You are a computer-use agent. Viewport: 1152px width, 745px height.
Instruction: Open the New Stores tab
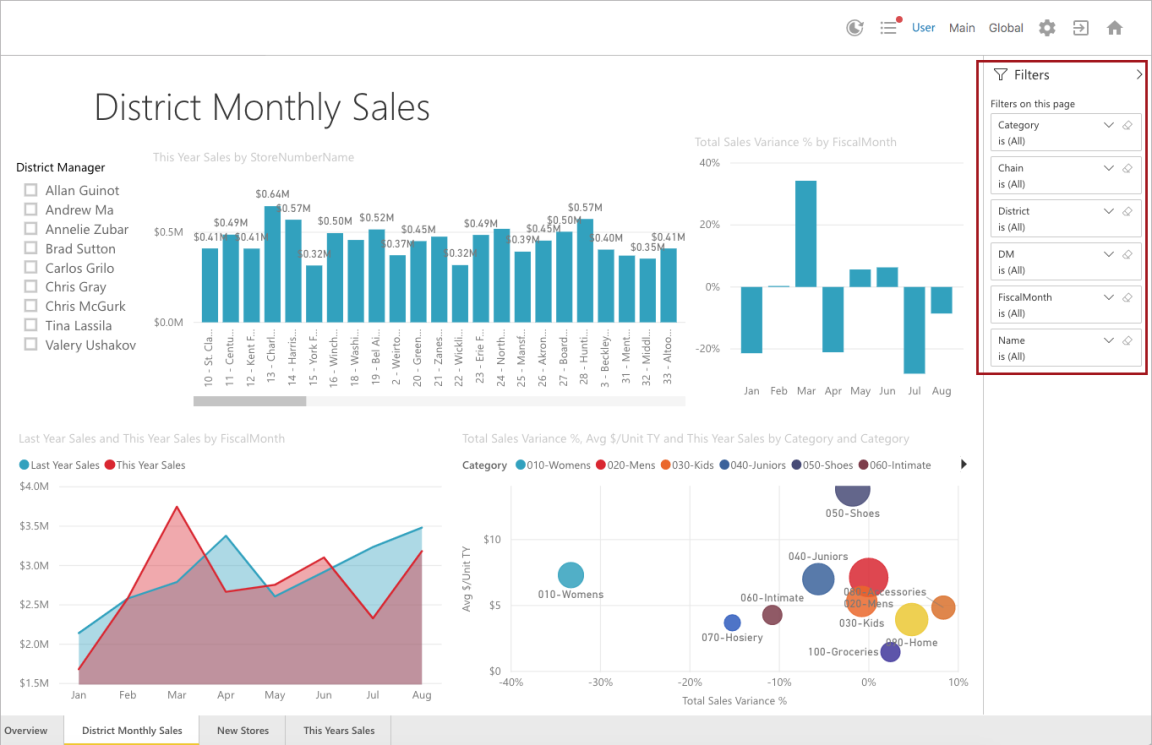pos(242,730)
